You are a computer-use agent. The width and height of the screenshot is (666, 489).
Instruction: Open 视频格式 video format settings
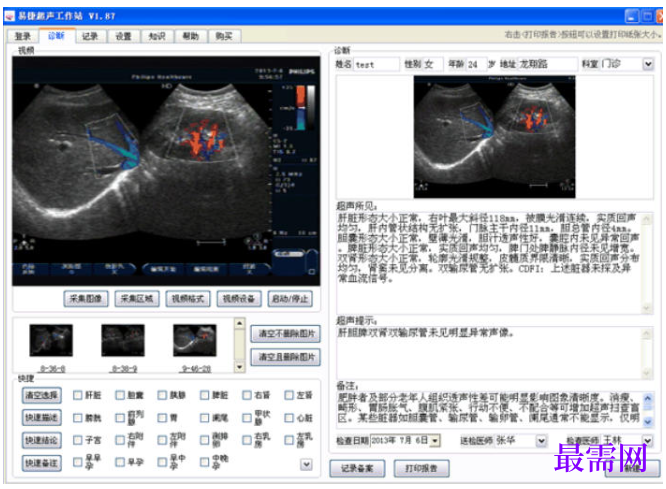(x=188, y=299)
